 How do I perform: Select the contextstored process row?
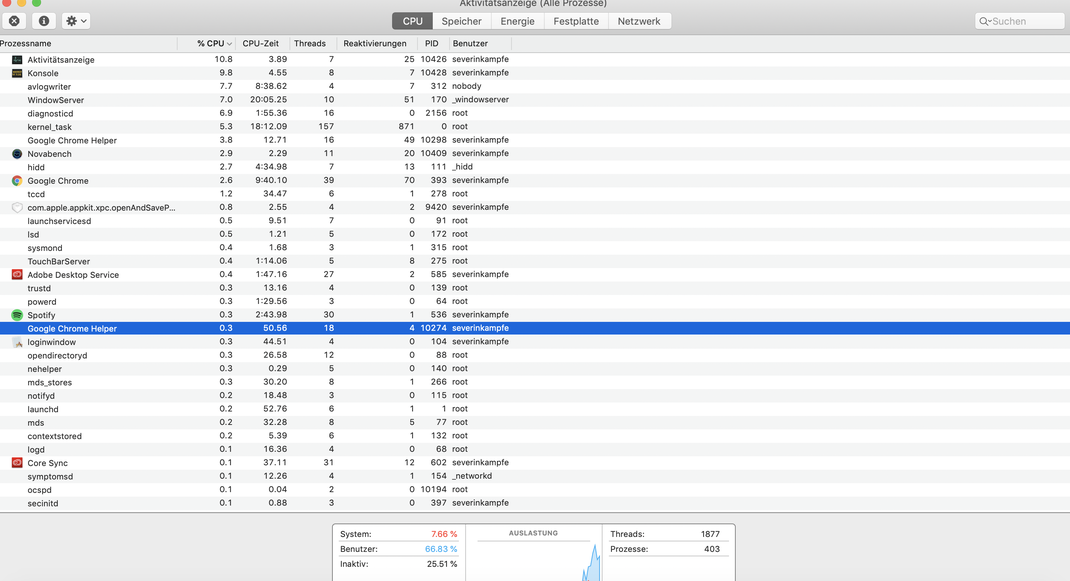(535, 436)
